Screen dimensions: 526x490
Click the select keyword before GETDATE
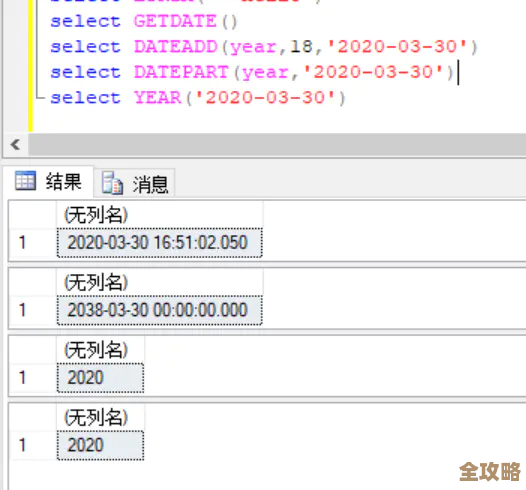[85, 22]
